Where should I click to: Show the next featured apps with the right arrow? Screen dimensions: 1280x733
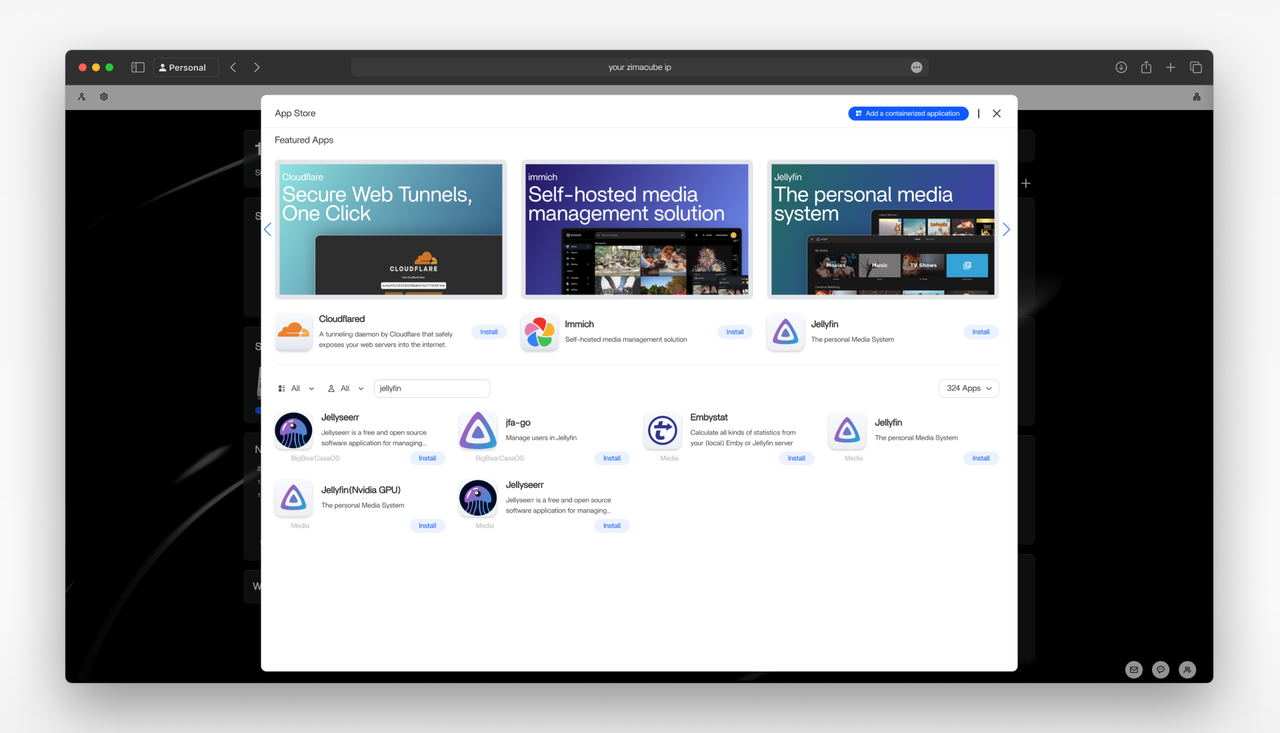(x=1006, y=229)
